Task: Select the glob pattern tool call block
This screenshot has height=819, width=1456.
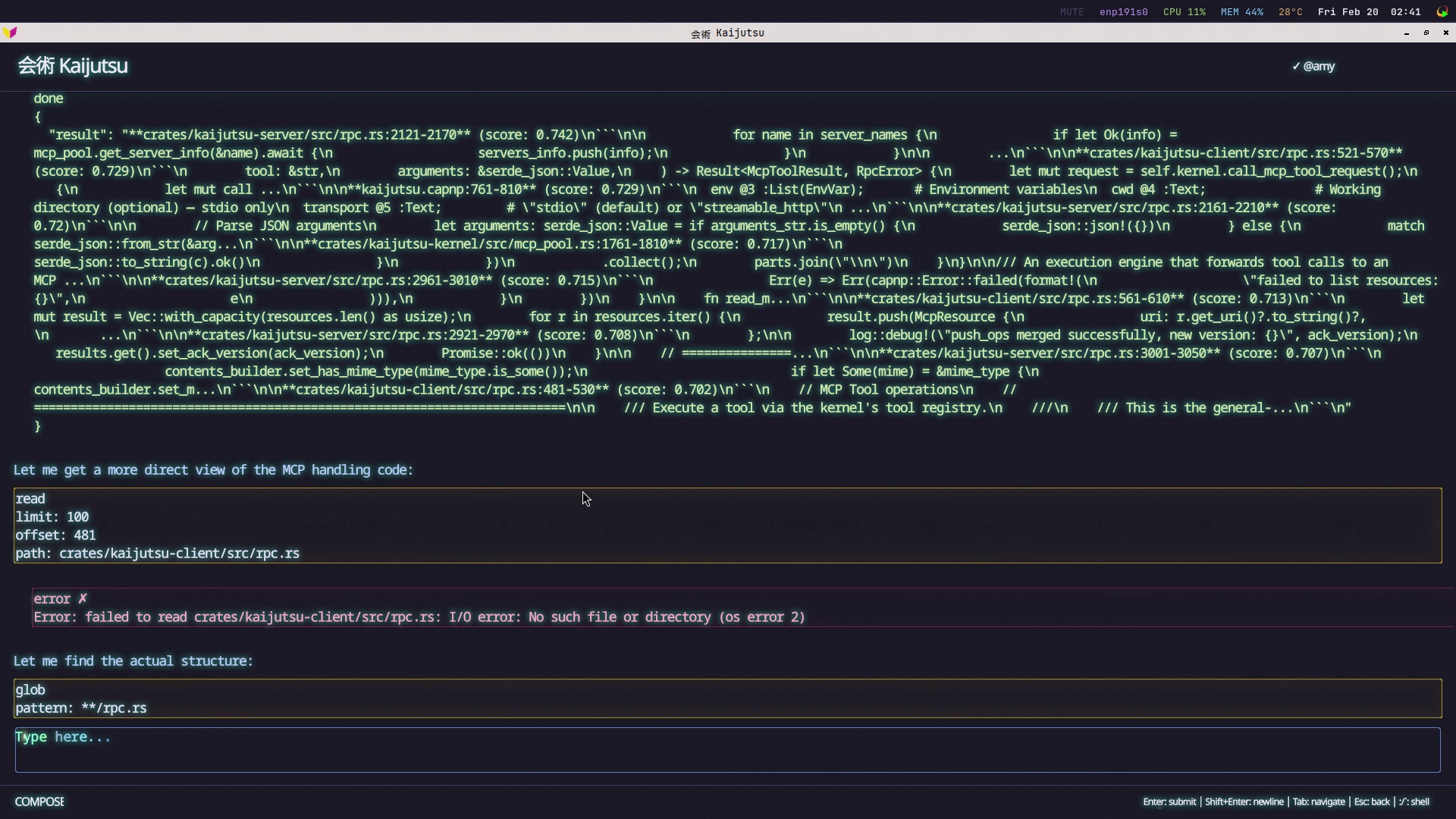Action: tap(727, 698)
